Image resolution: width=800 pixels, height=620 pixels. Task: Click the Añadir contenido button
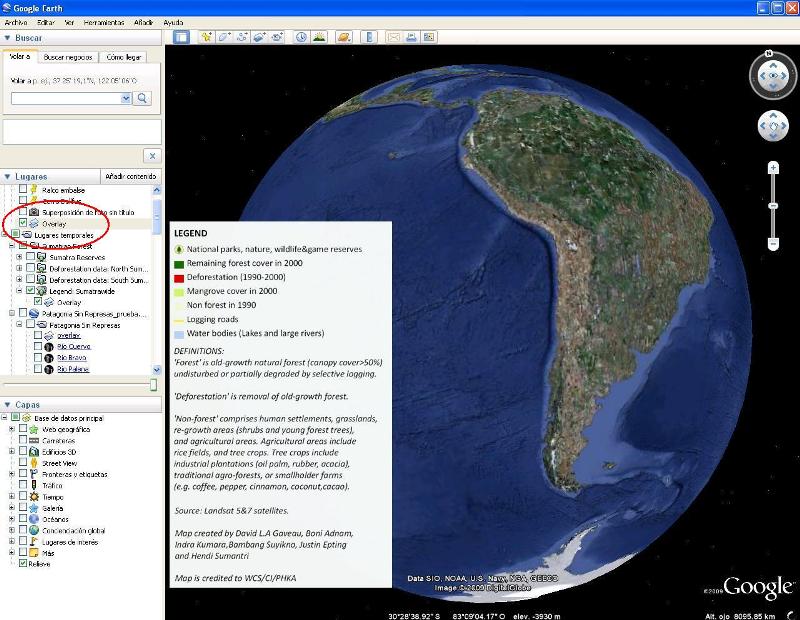click(x=130, y=176)
